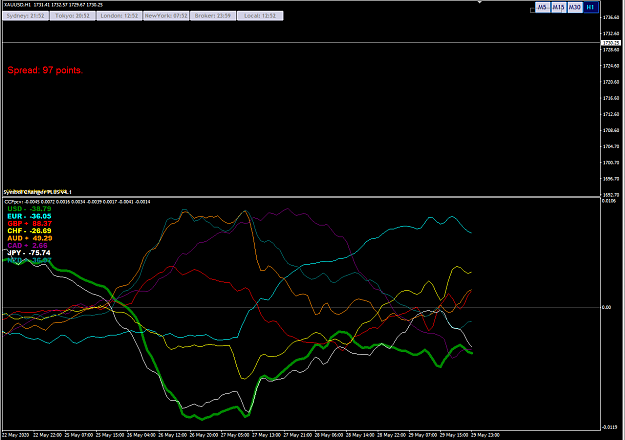
Task: Click the chart shift triangle marker at top
Action: (x=480, y=2)
